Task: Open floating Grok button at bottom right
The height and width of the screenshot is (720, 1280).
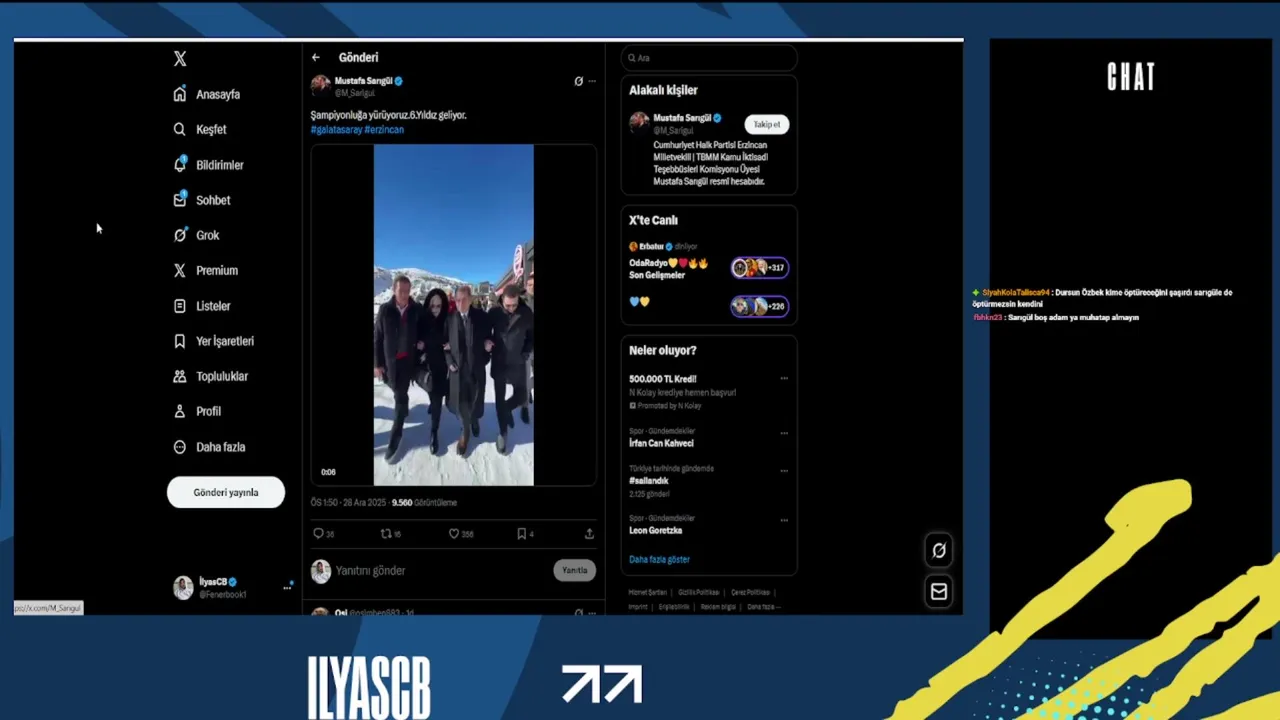Action: tap(939, 550)
